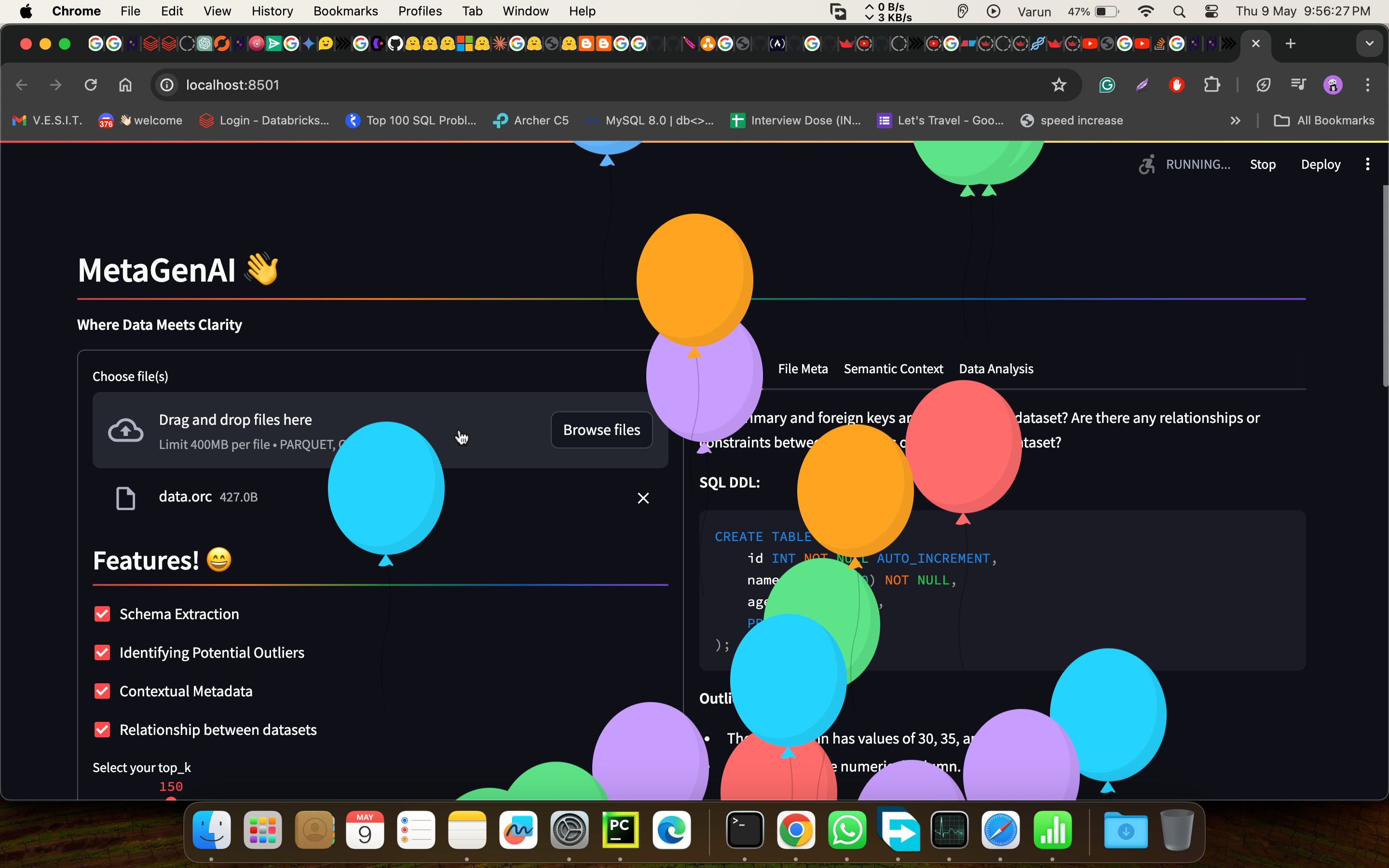Stop the running Streamlit script
Screen dimensions: 1389x868
1262,164
